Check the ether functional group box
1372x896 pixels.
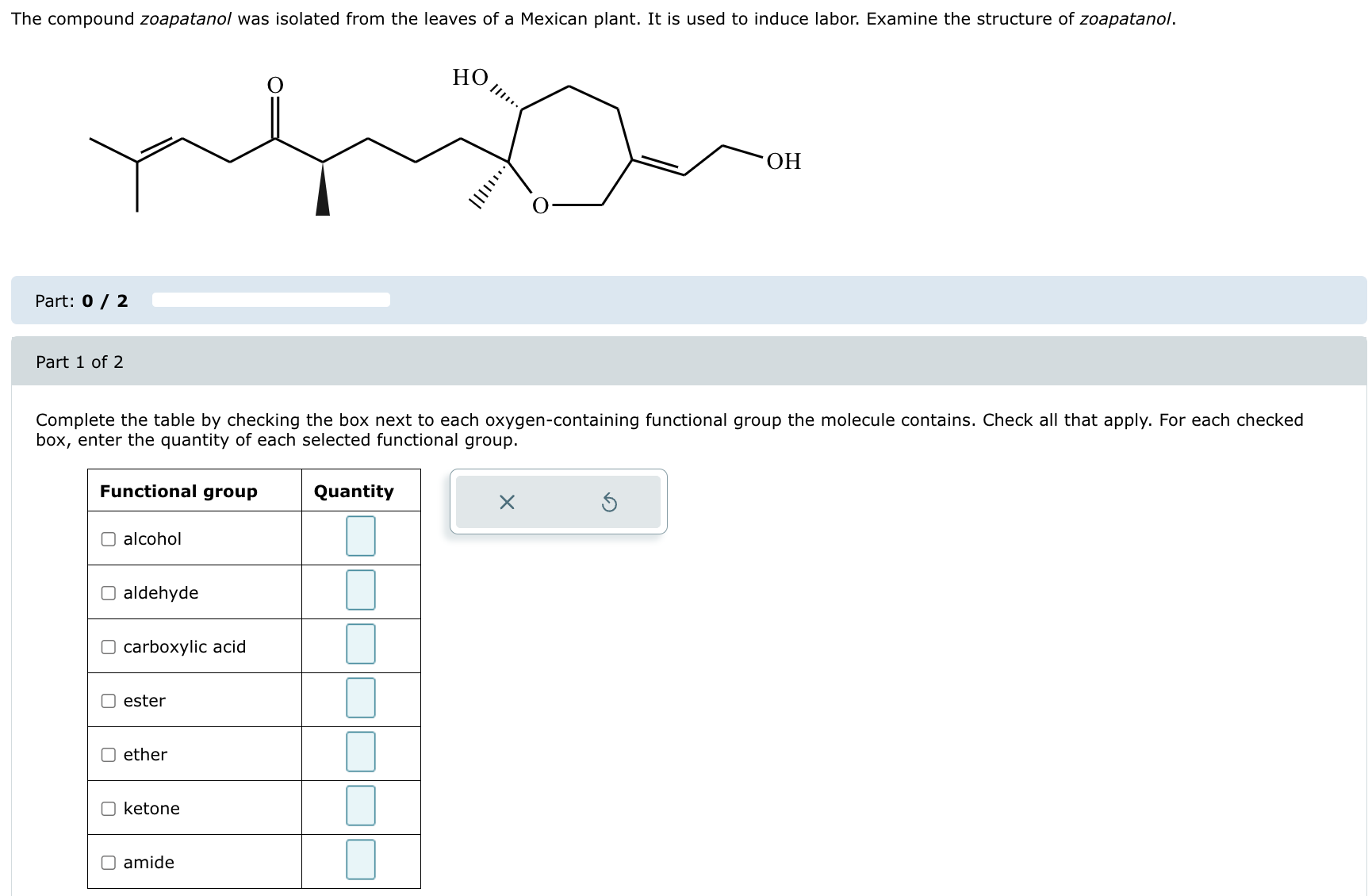(x=108, y=754)
